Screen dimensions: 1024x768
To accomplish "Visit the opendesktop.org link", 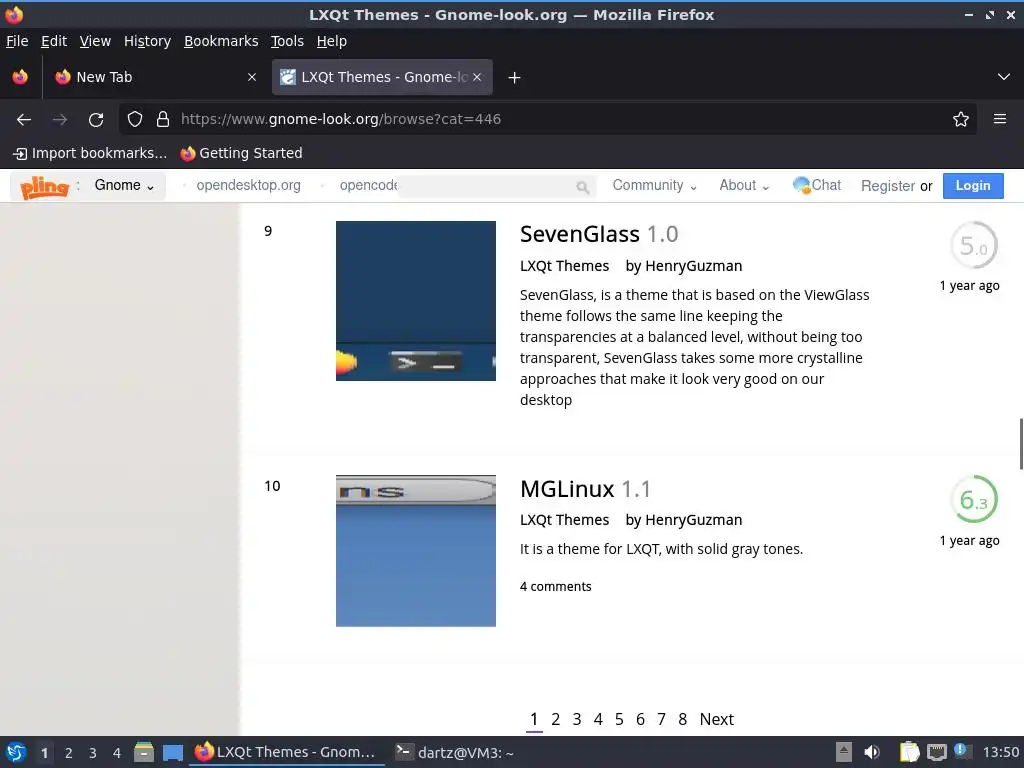I will [x=248, y=185].
